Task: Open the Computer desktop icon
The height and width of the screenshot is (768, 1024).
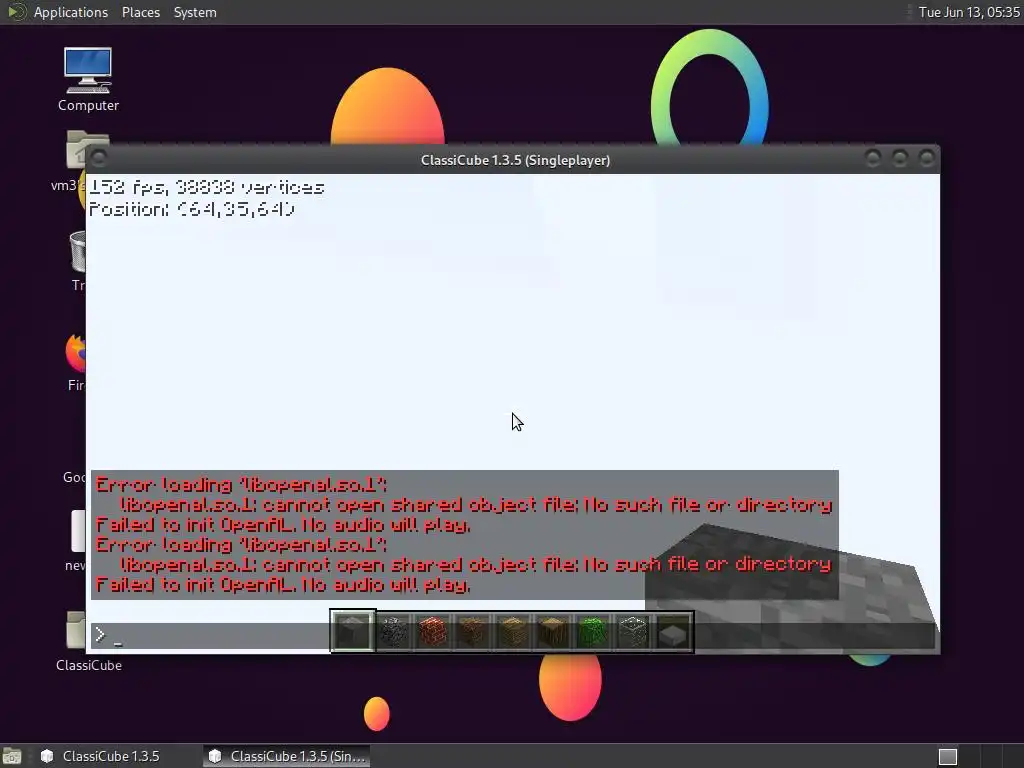Action: tap(88, 79)
